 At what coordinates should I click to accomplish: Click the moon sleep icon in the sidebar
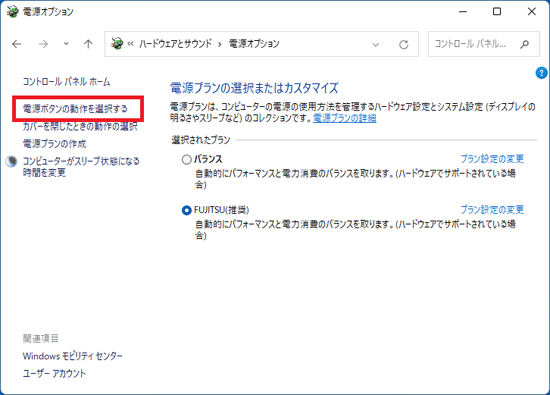11,161
